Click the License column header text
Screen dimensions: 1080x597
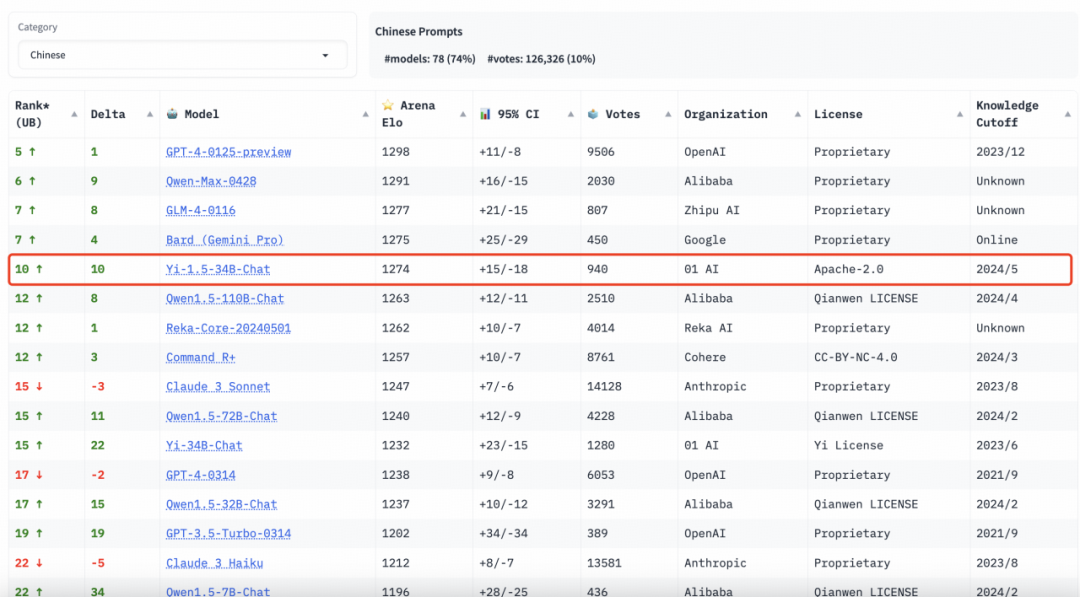point(838,114)
